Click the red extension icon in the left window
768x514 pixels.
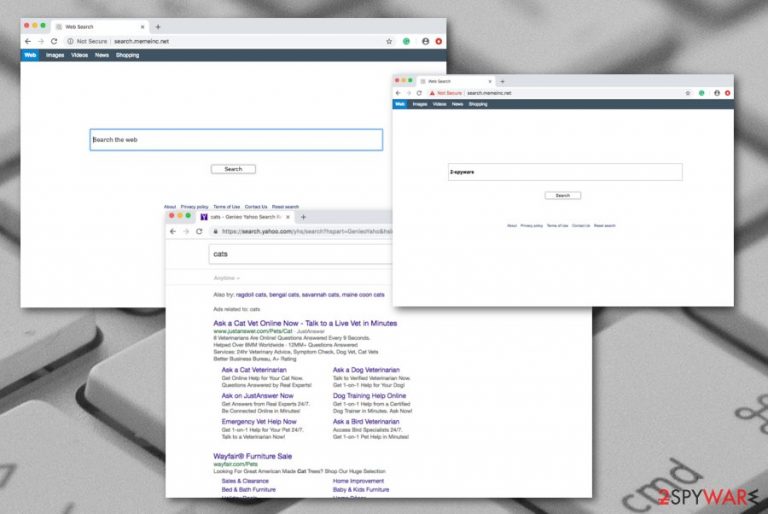coord(439,42)
